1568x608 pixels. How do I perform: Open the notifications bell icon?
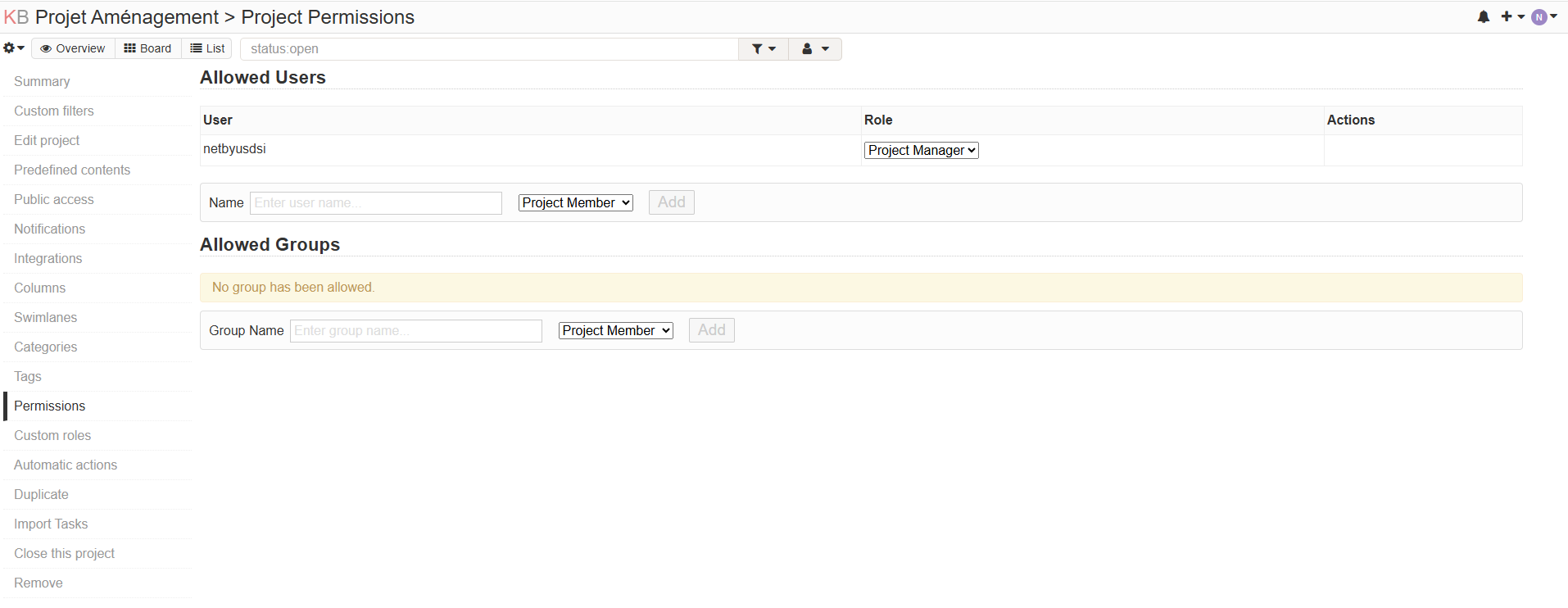point(1484,17)
